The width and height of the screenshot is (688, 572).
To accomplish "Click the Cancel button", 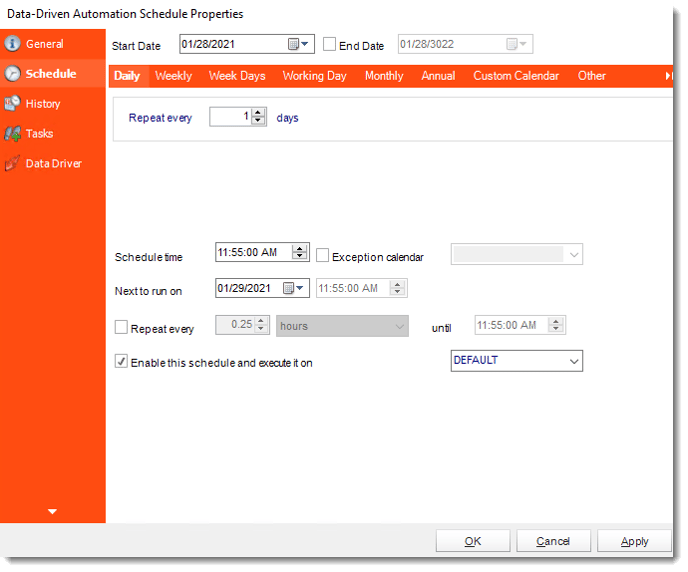I will [x=553, y=541].
